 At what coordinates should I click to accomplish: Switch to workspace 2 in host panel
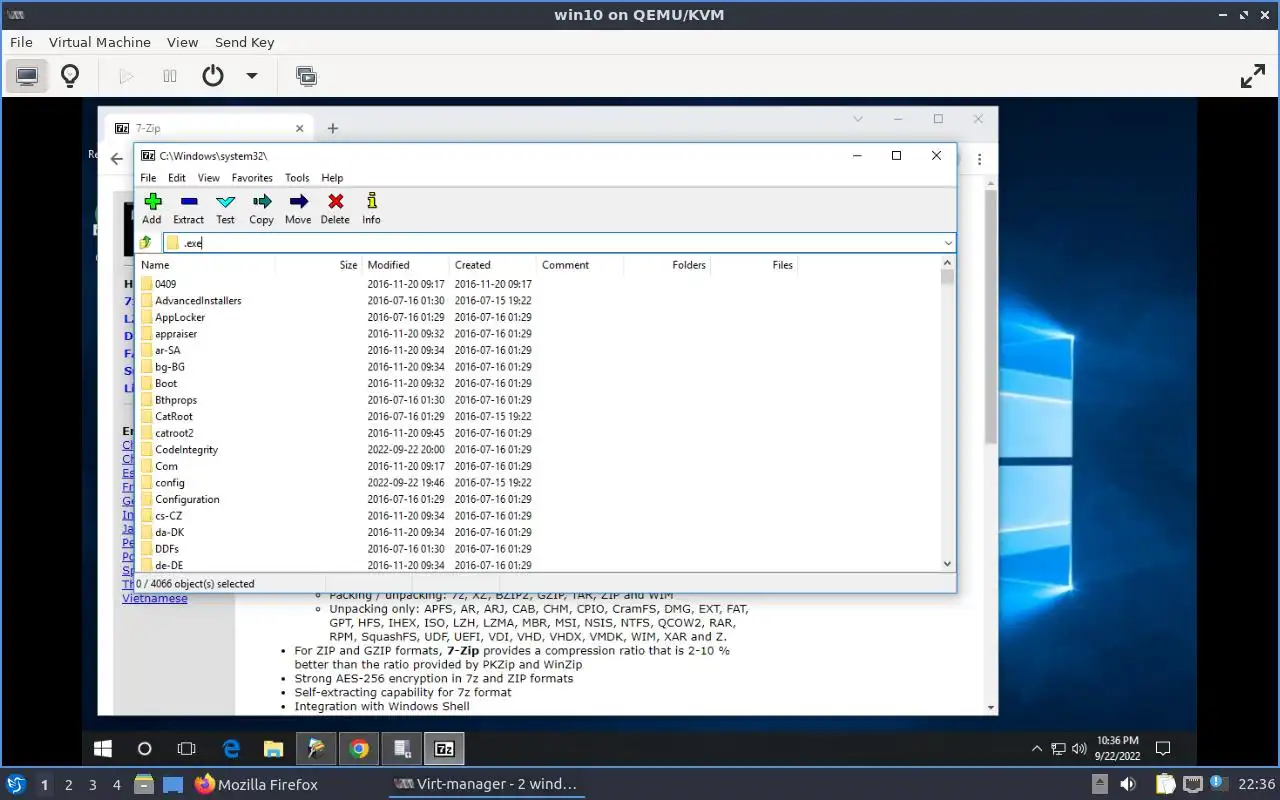(69, 785)
